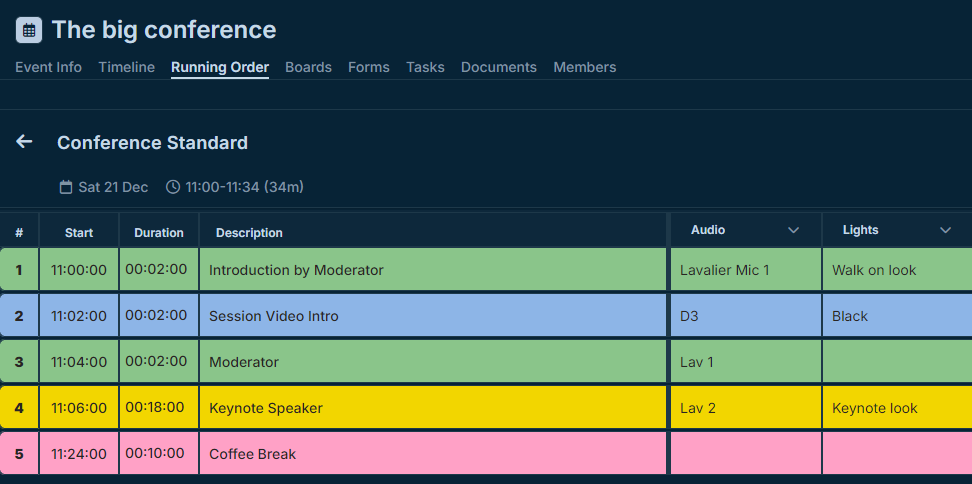
Task: Click the clock icon beside 11:00-11:34
Action: coord(173,187)
